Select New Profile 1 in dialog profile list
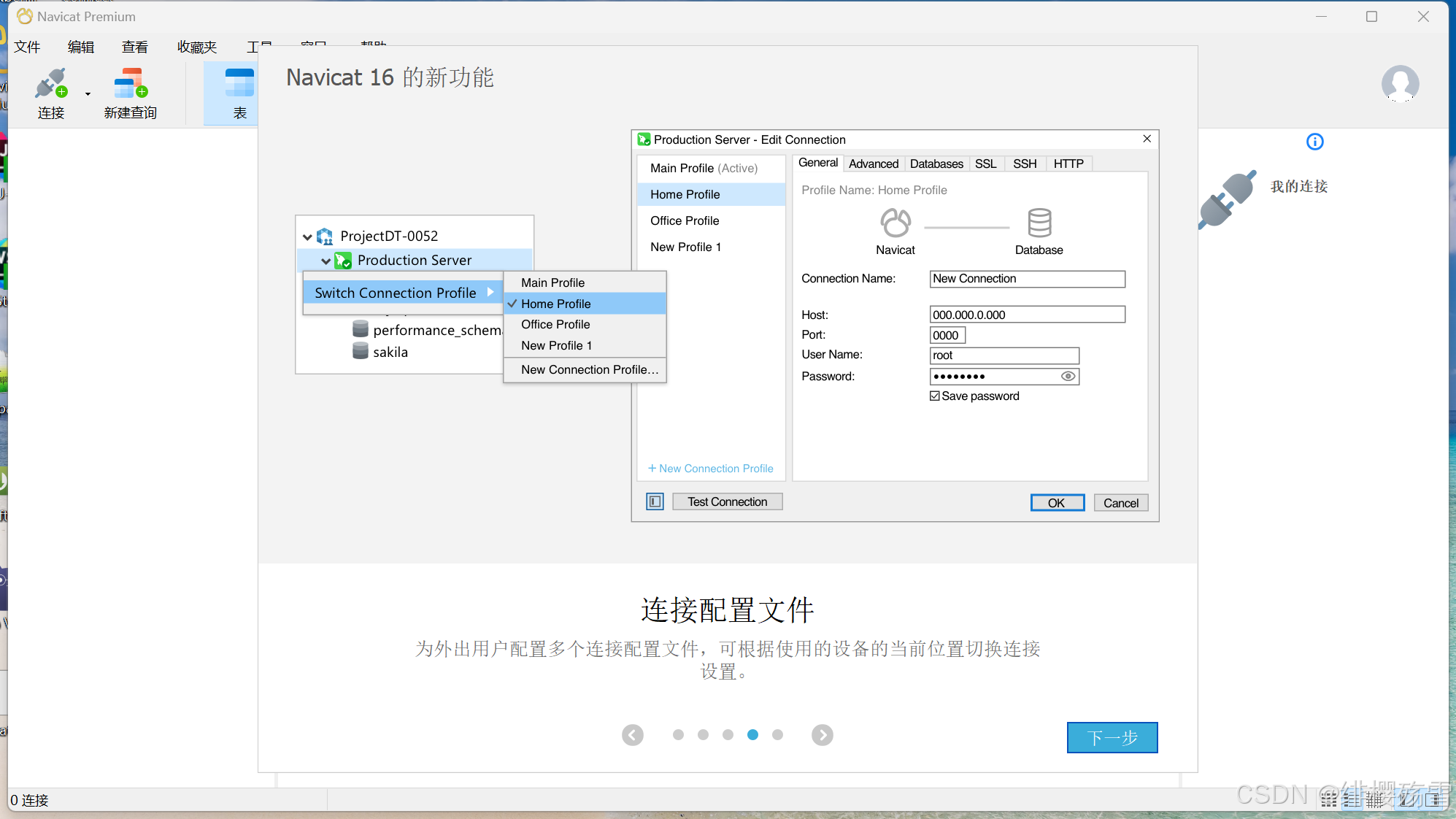Screen dimensions: 1456x819 click(x=711, y=247)
